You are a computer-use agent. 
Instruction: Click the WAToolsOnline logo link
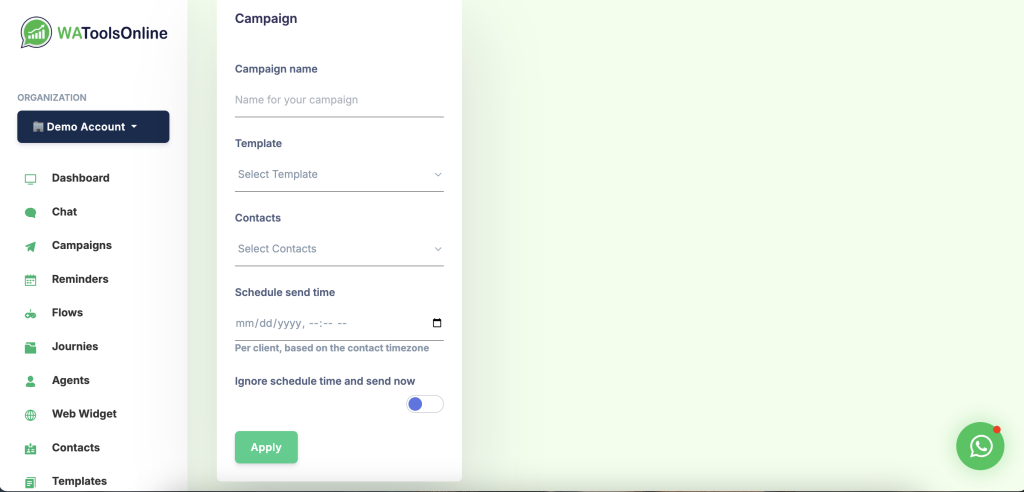(94, 33)
